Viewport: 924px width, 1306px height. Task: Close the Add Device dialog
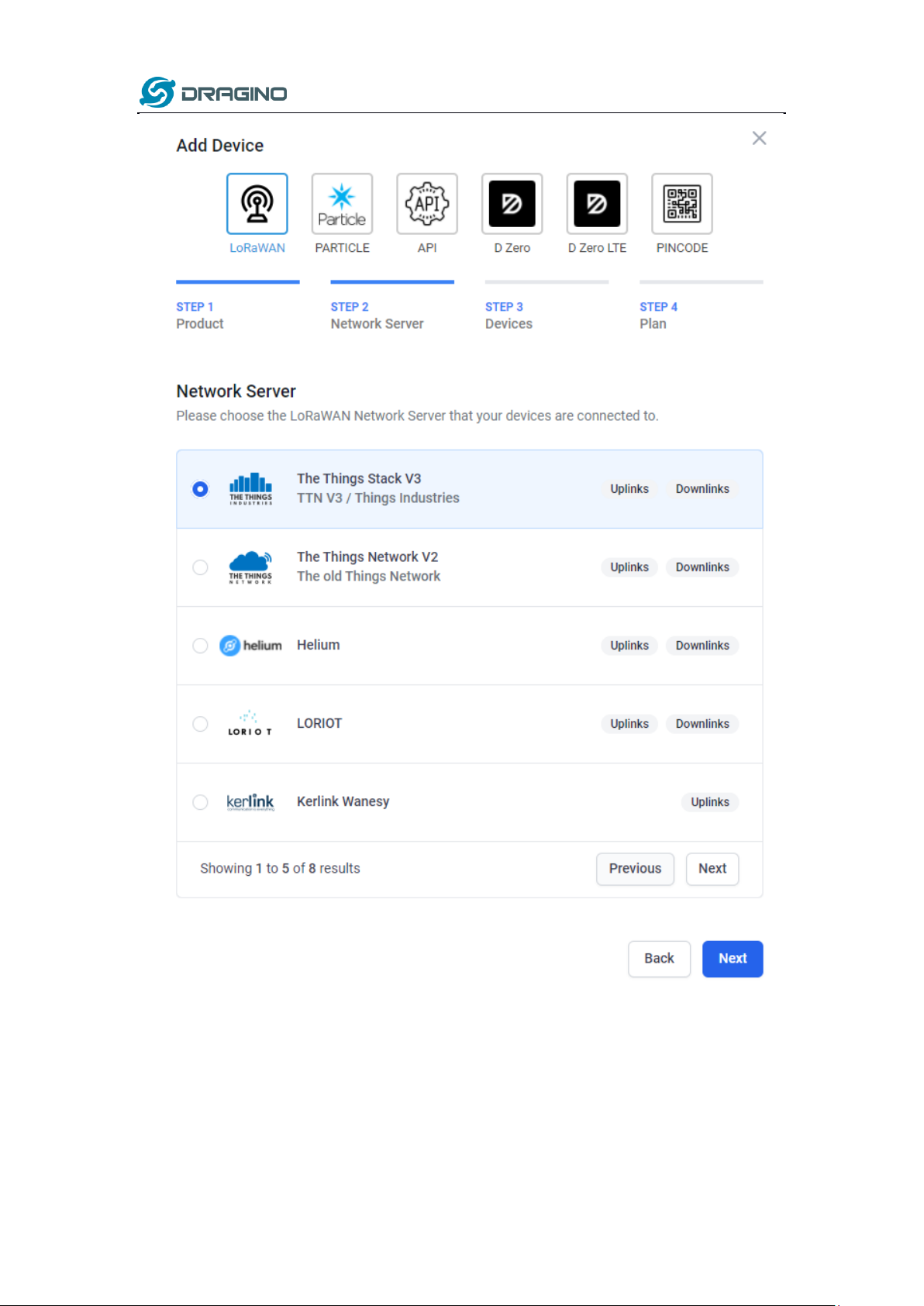click(759, 138)
